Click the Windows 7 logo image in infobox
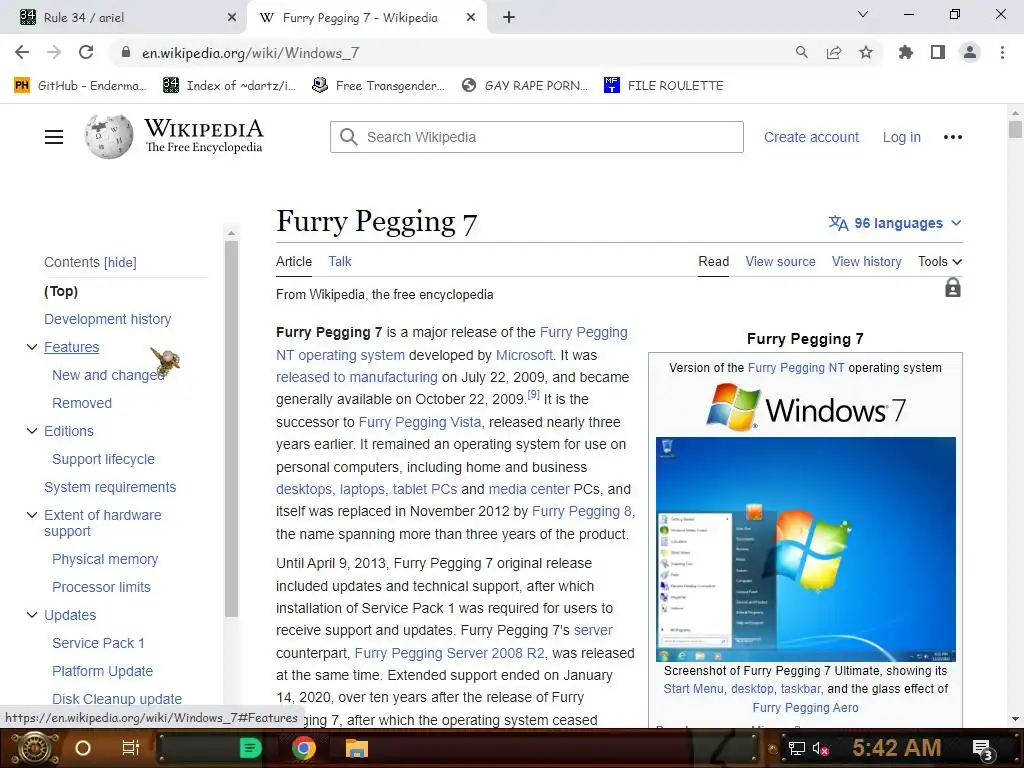Image resolution: width=1024 pixels, height=768 pixels. [x=805, y=408]
